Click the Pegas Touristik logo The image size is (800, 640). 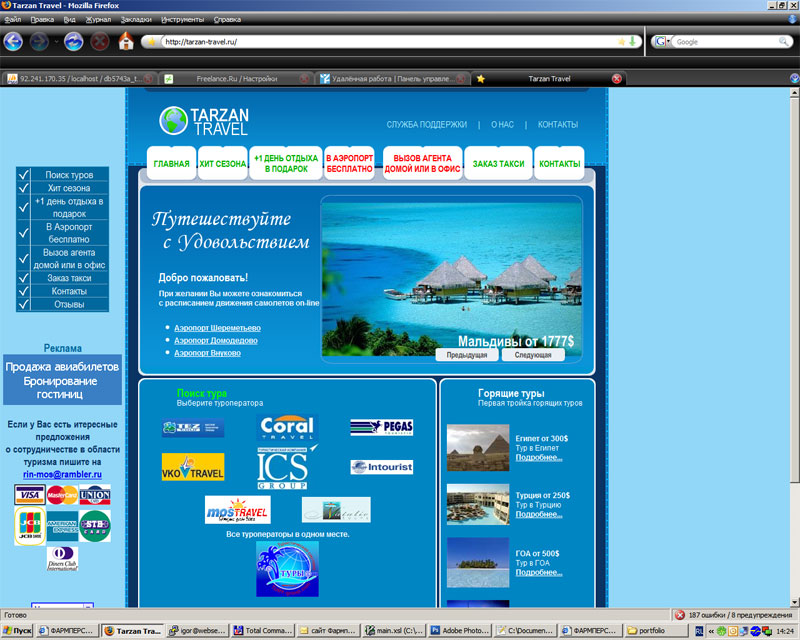coord(383,426)
